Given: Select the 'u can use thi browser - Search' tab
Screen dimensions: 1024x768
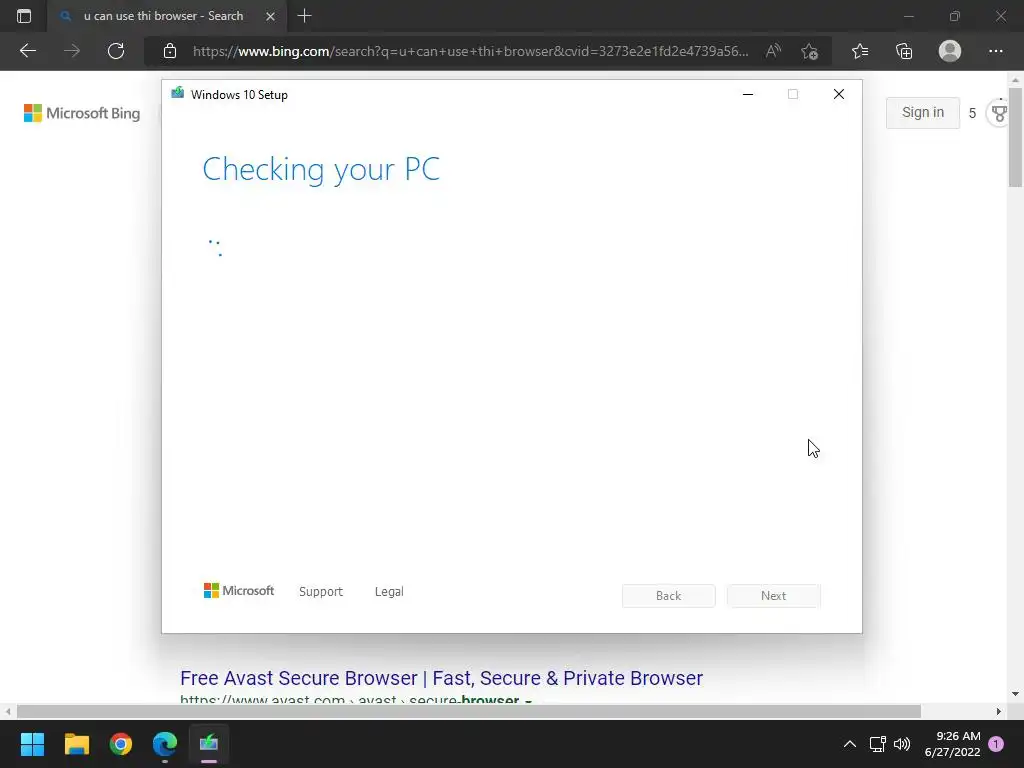Looking at the screenshot, I should coord(167,16).
